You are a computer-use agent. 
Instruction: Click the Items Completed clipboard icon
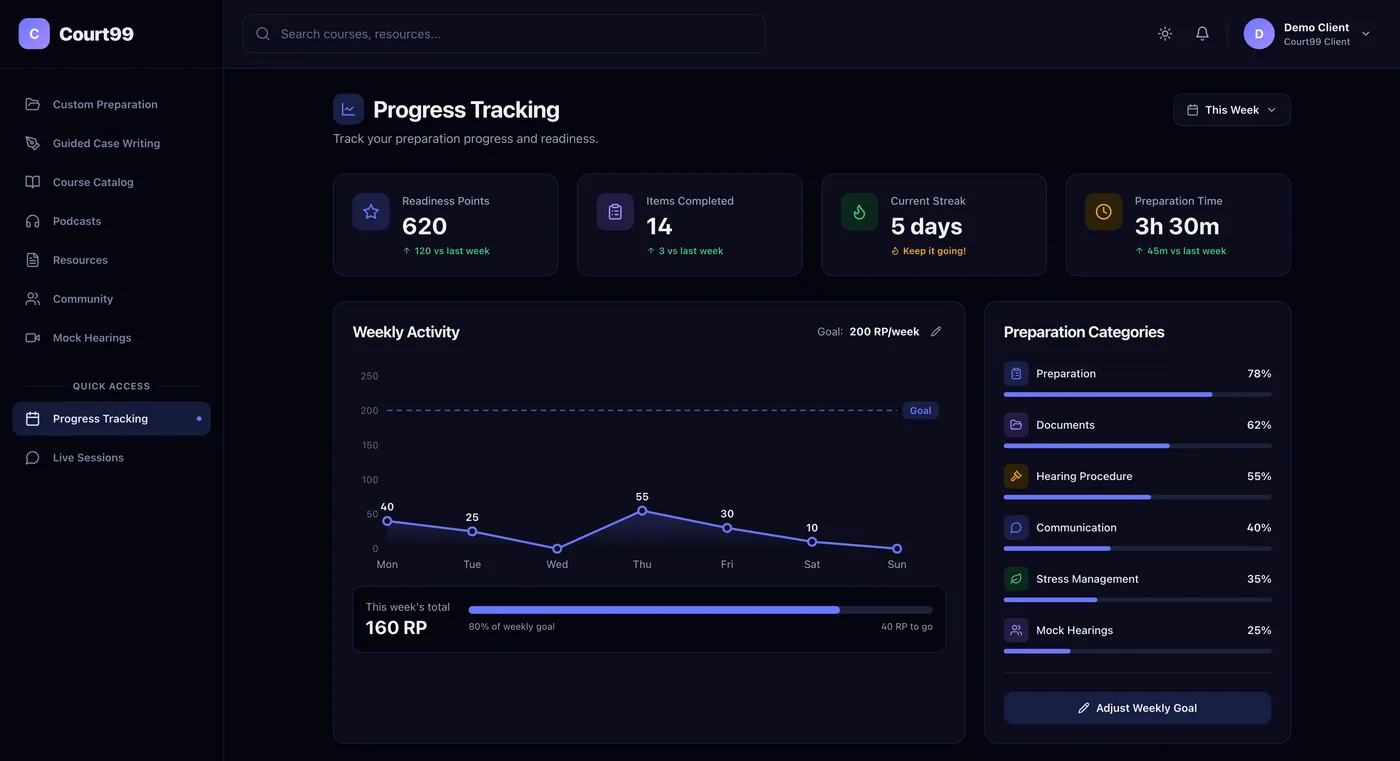coord(615,212)
